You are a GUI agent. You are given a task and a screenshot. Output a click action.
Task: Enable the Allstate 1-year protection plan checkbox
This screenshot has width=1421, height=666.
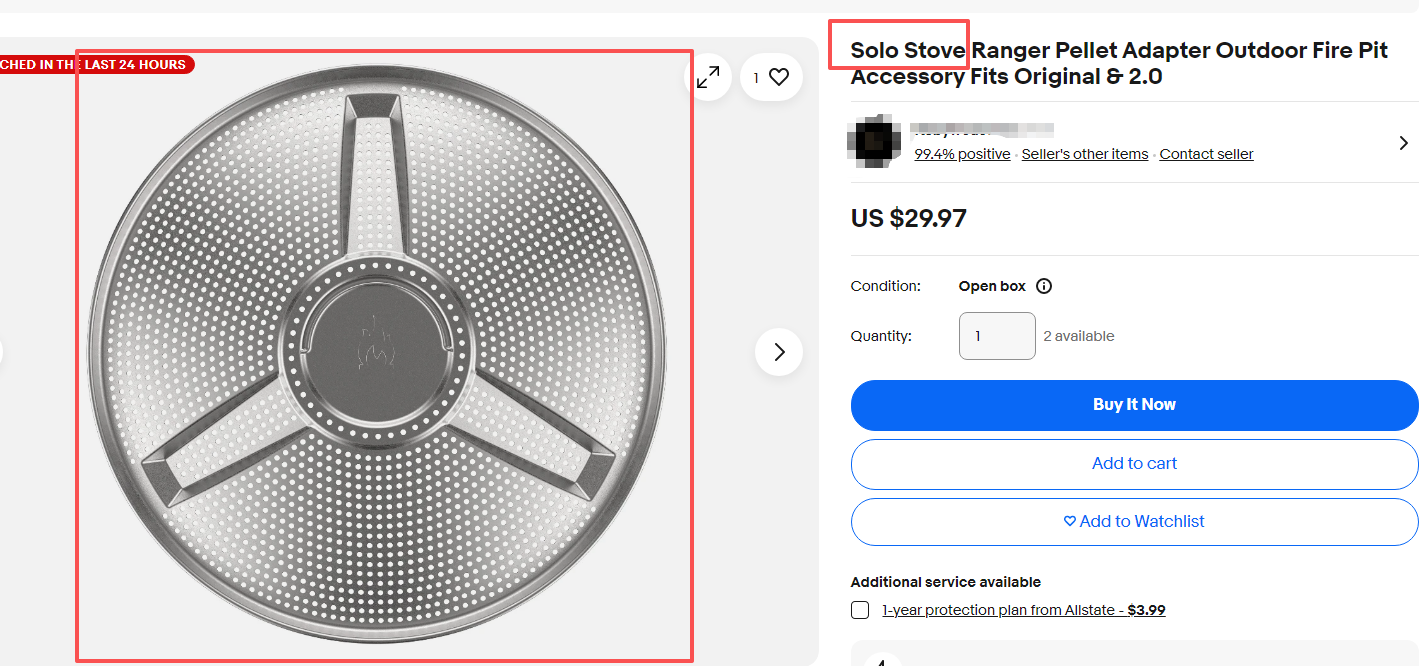[860, 610]
